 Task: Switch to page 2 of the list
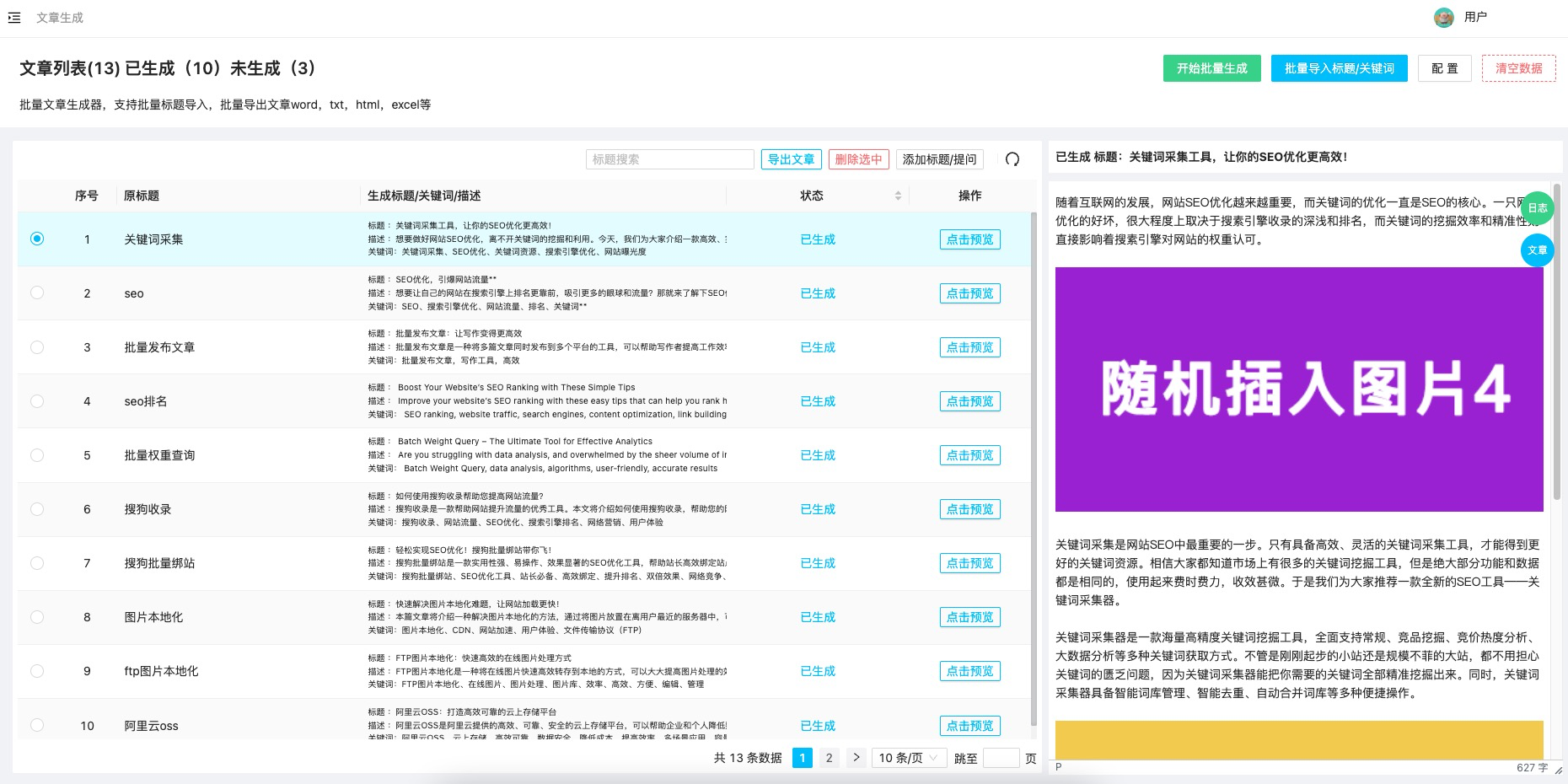pos(829,758)
